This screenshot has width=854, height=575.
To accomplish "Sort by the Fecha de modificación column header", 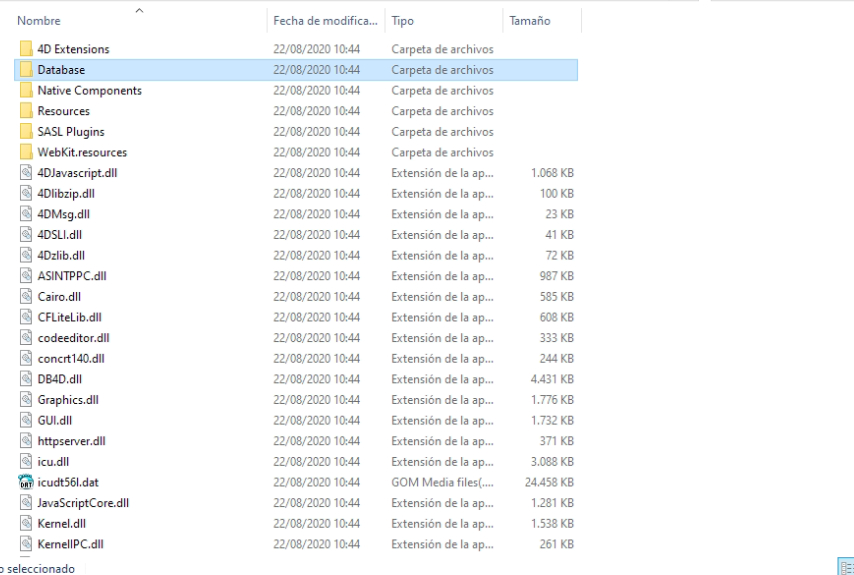I will [326, 21].
